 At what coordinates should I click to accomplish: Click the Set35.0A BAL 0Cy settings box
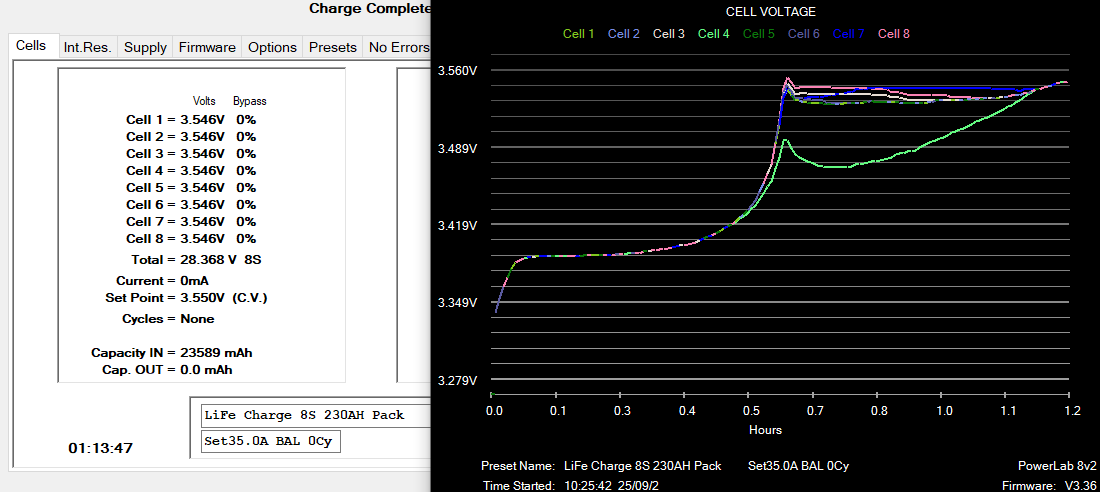click(x=270, y=441)
